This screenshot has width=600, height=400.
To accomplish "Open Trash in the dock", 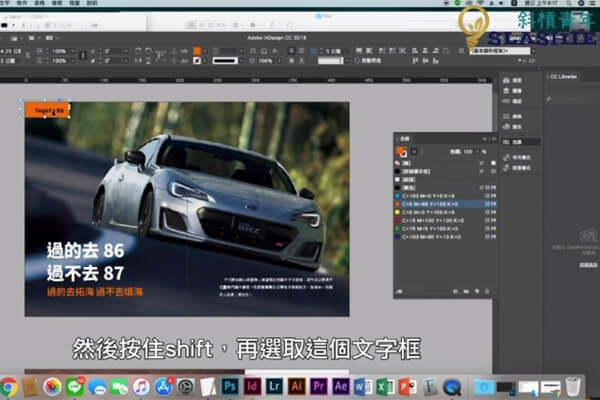I will coord(573,387).
